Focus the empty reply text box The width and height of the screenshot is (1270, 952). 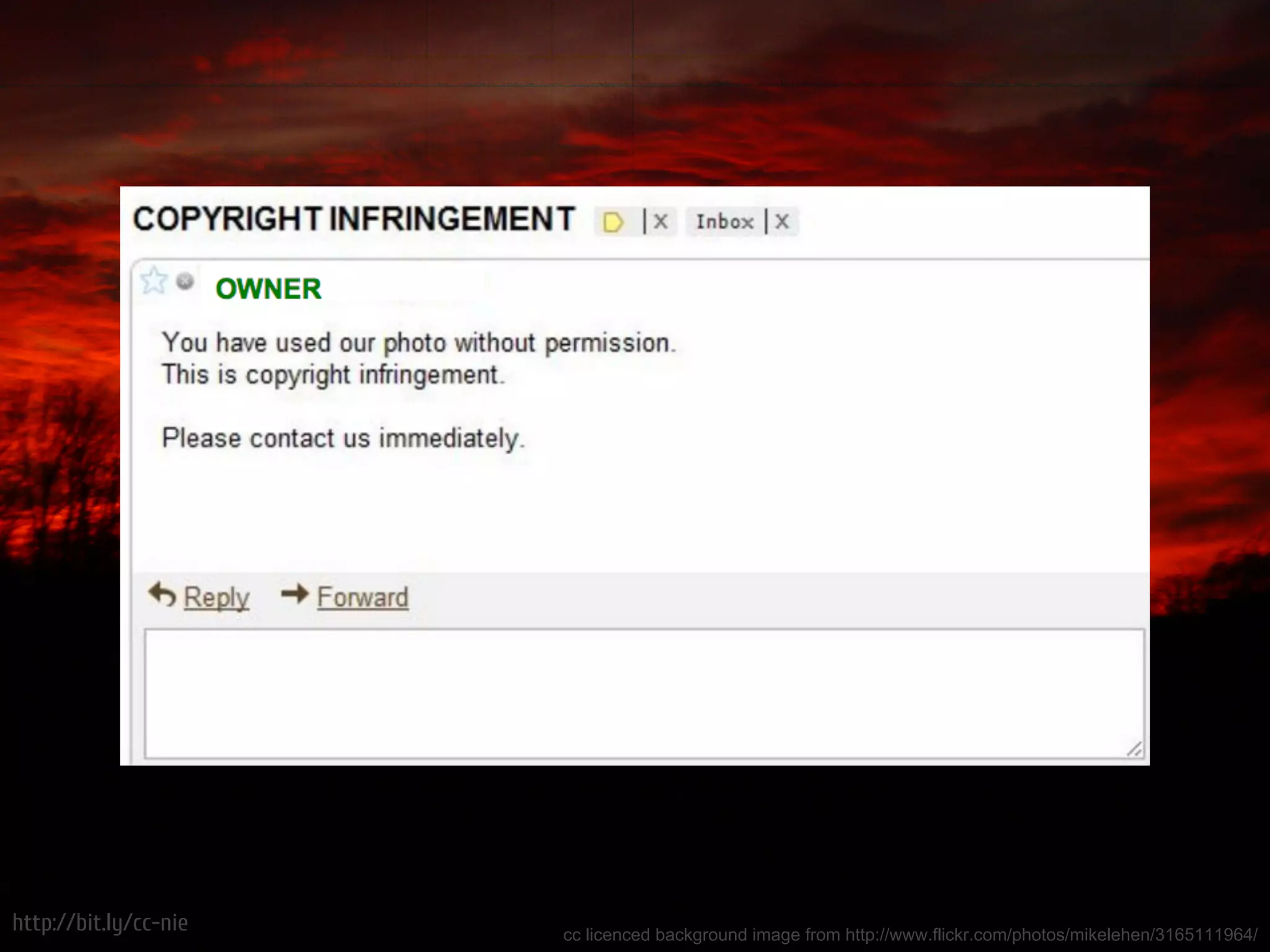pos(644,693)
